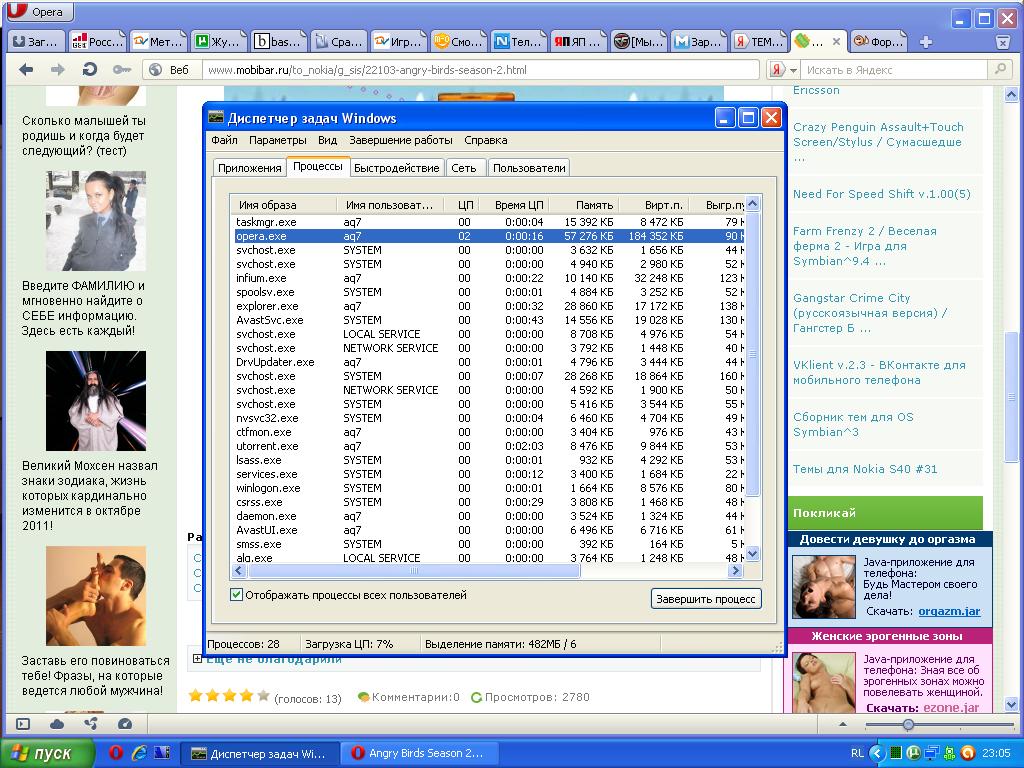The image size is (1024, 768).
Task: Open the Opera Link cloud icon
Action: click(57, 724)
